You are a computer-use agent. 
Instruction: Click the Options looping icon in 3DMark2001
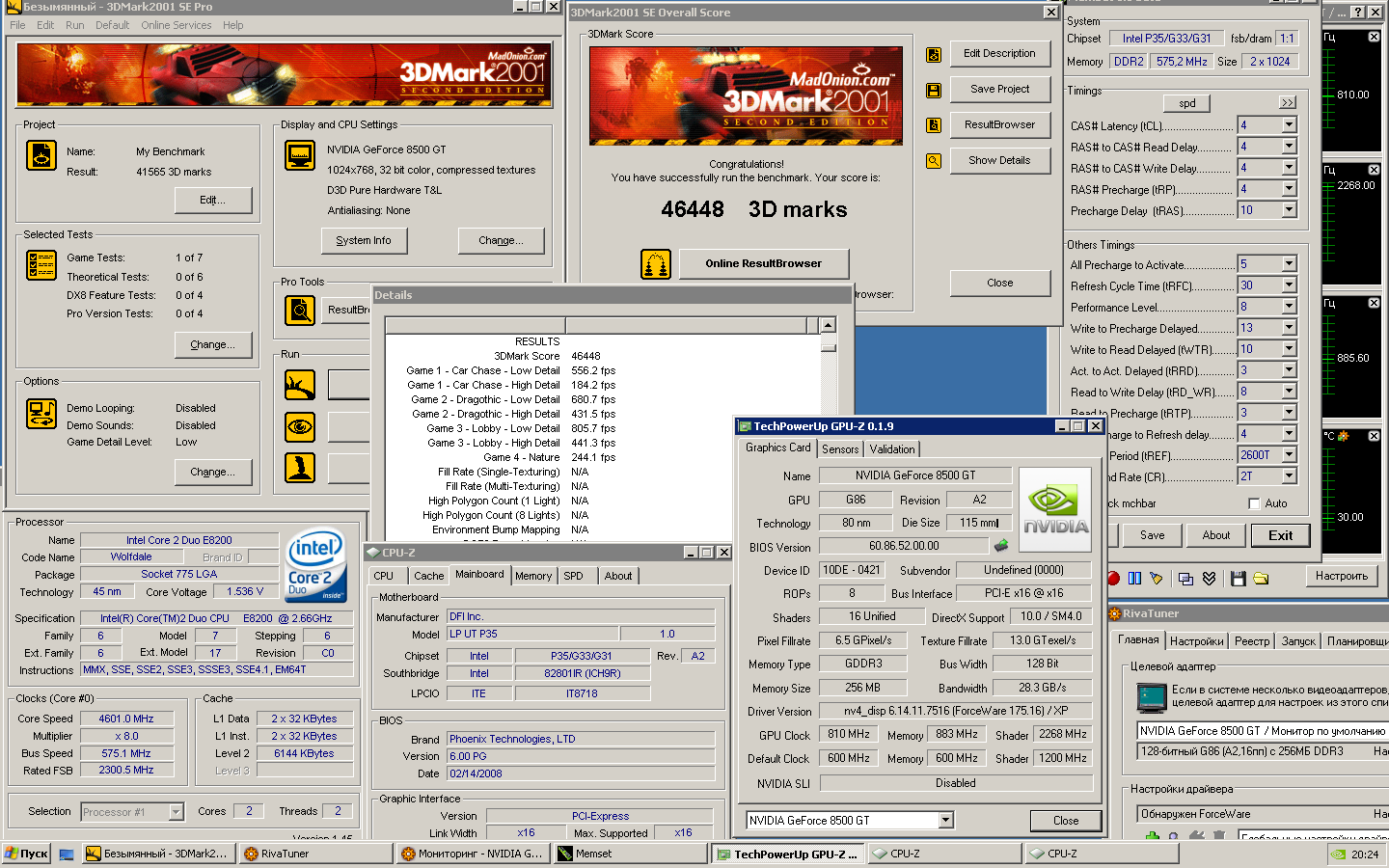41,414
